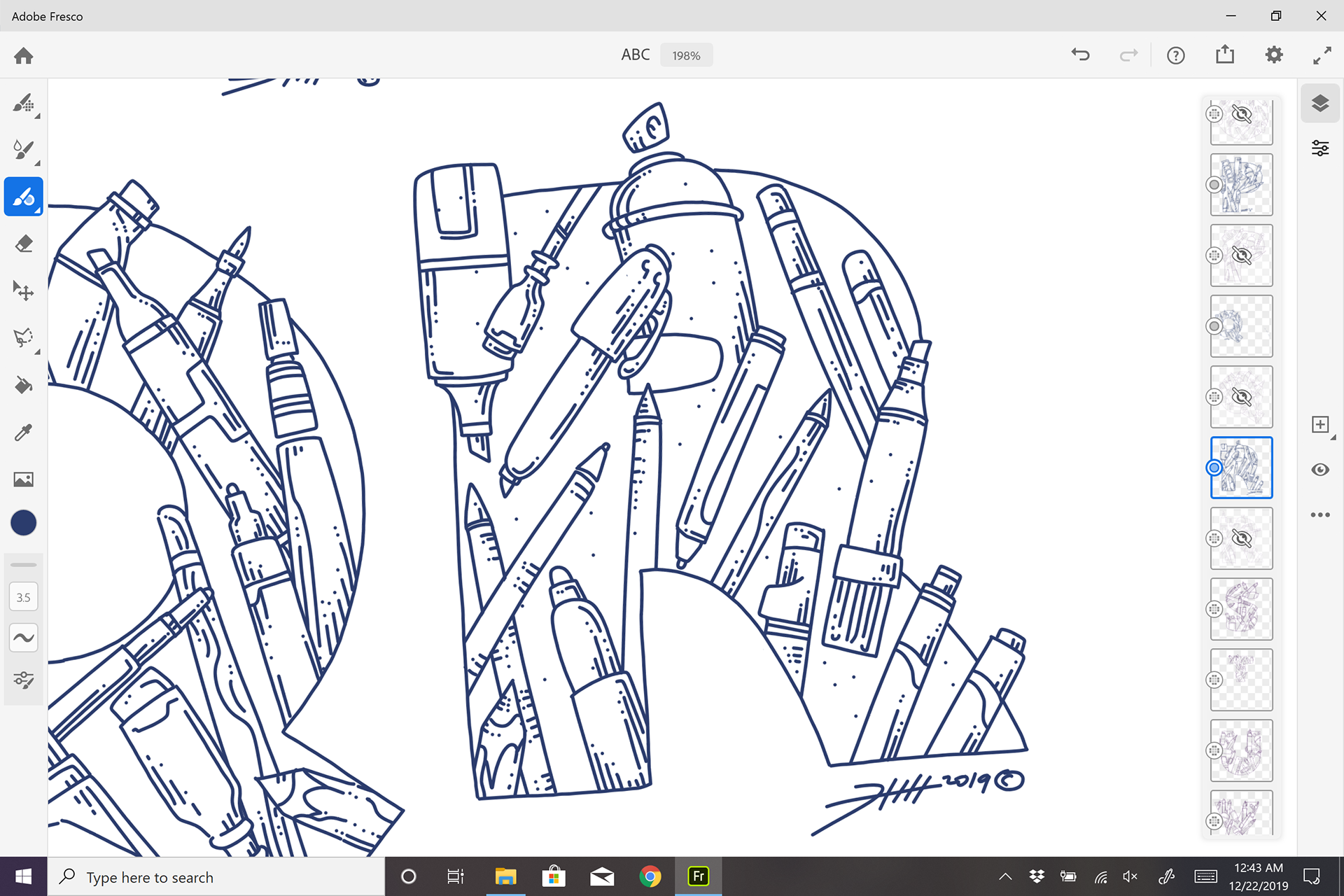Open the layer actions more menu
Screen dimensions: 1344x896
[1320, 515]
